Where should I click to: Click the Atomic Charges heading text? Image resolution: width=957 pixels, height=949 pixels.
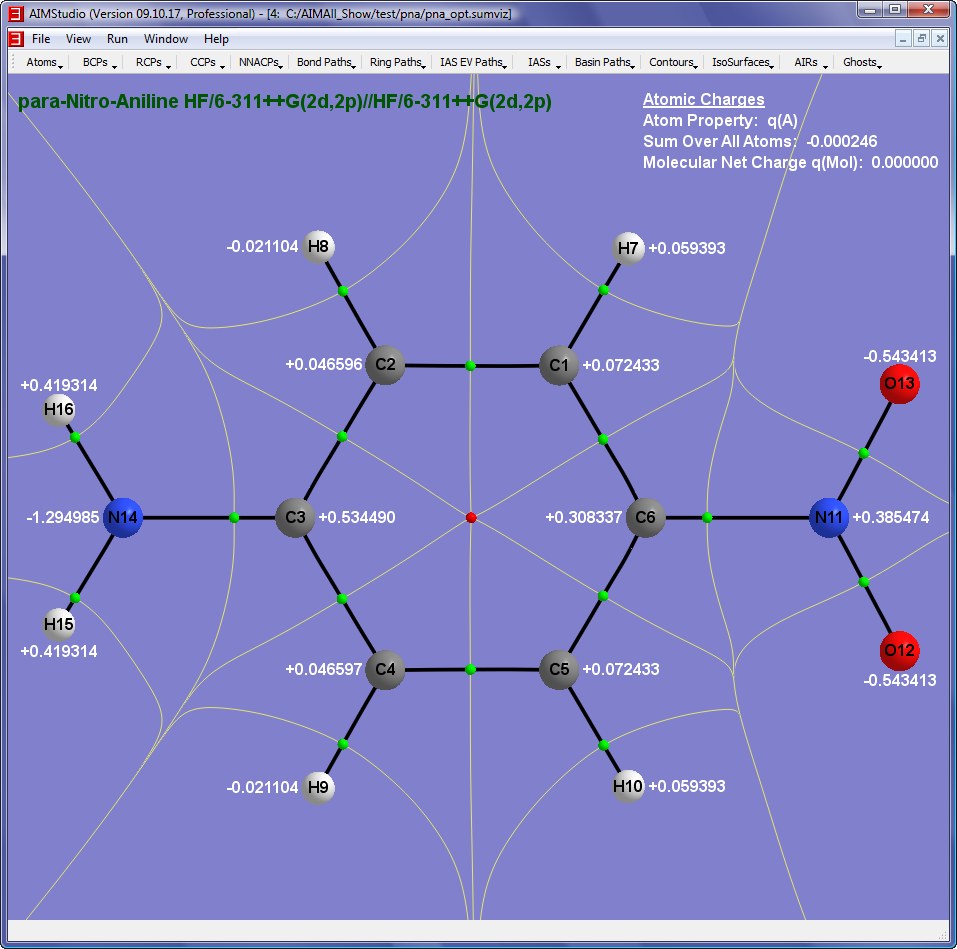point(703,99)
